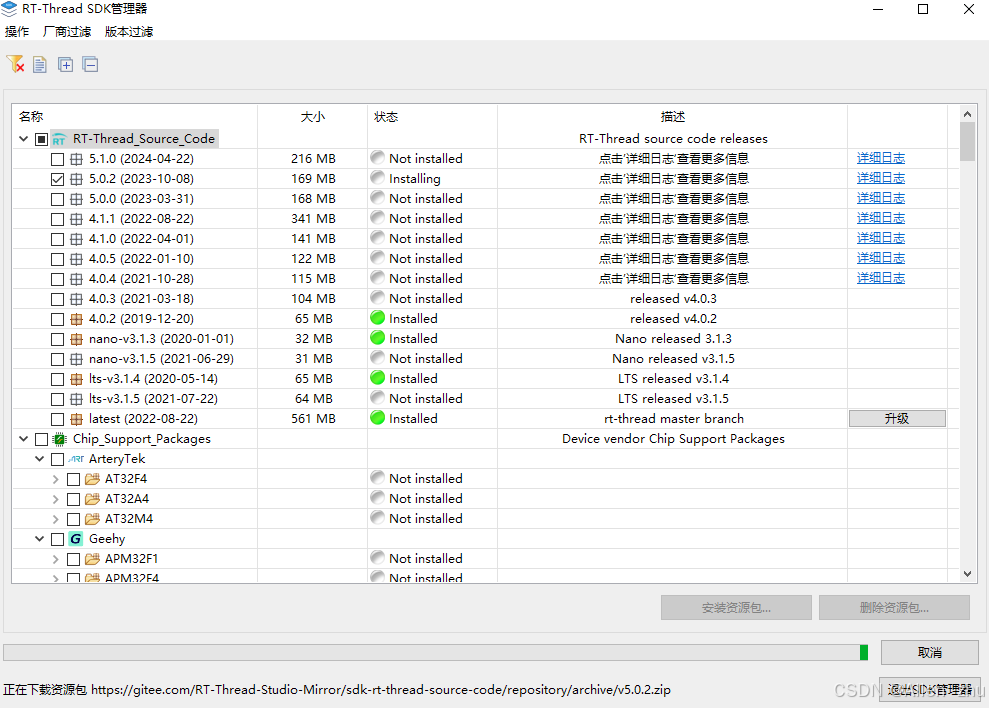The width and height of the screenshot is (989, 708).
Task: Open 详细日志 link for 4.0.4
Action: [x=881, y=278]
